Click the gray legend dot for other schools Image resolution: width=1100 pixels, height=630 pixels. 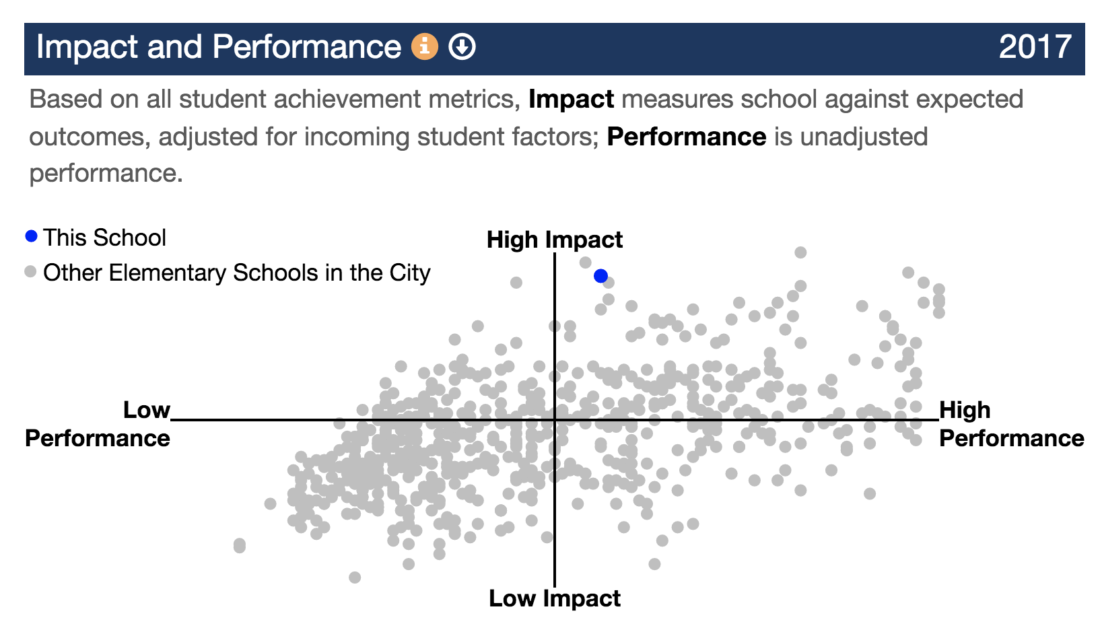31,272
